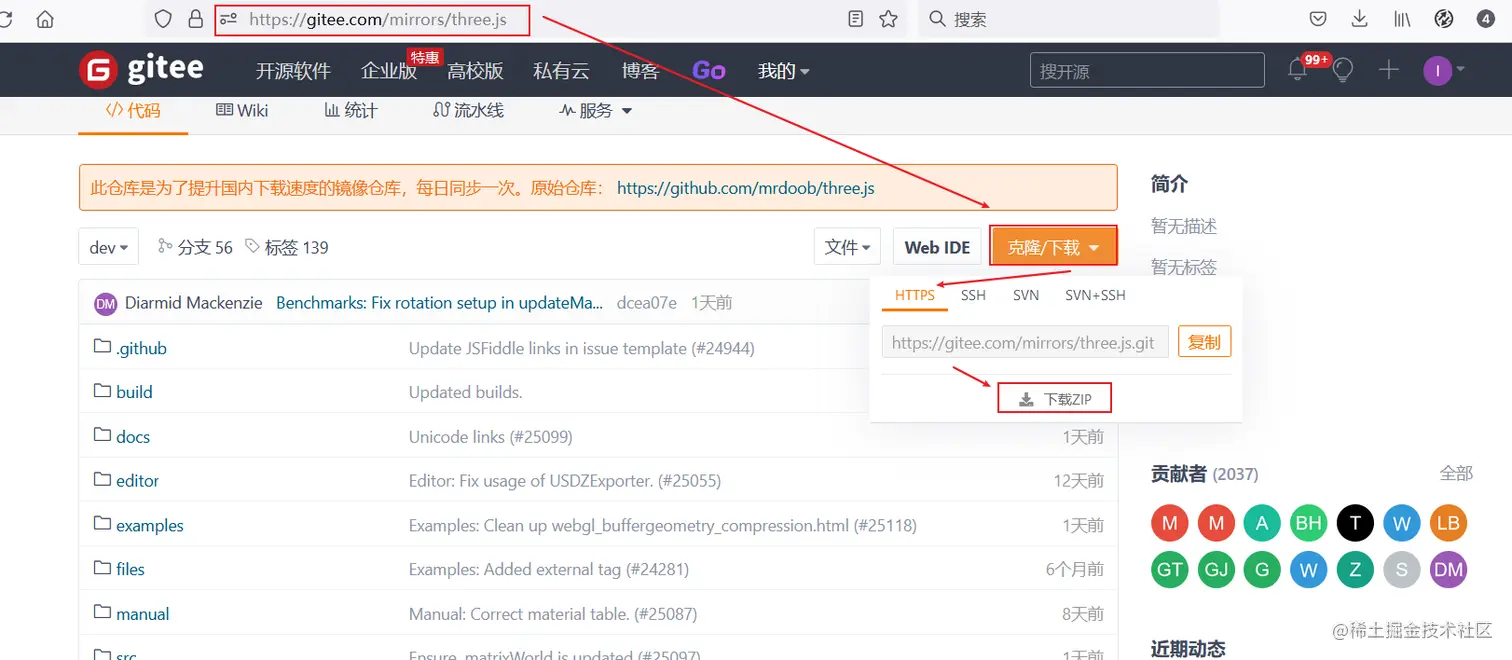Screen dimensions: 1512x660
Task: Open the 文件 dropdown button
Action: coord(848,247)
